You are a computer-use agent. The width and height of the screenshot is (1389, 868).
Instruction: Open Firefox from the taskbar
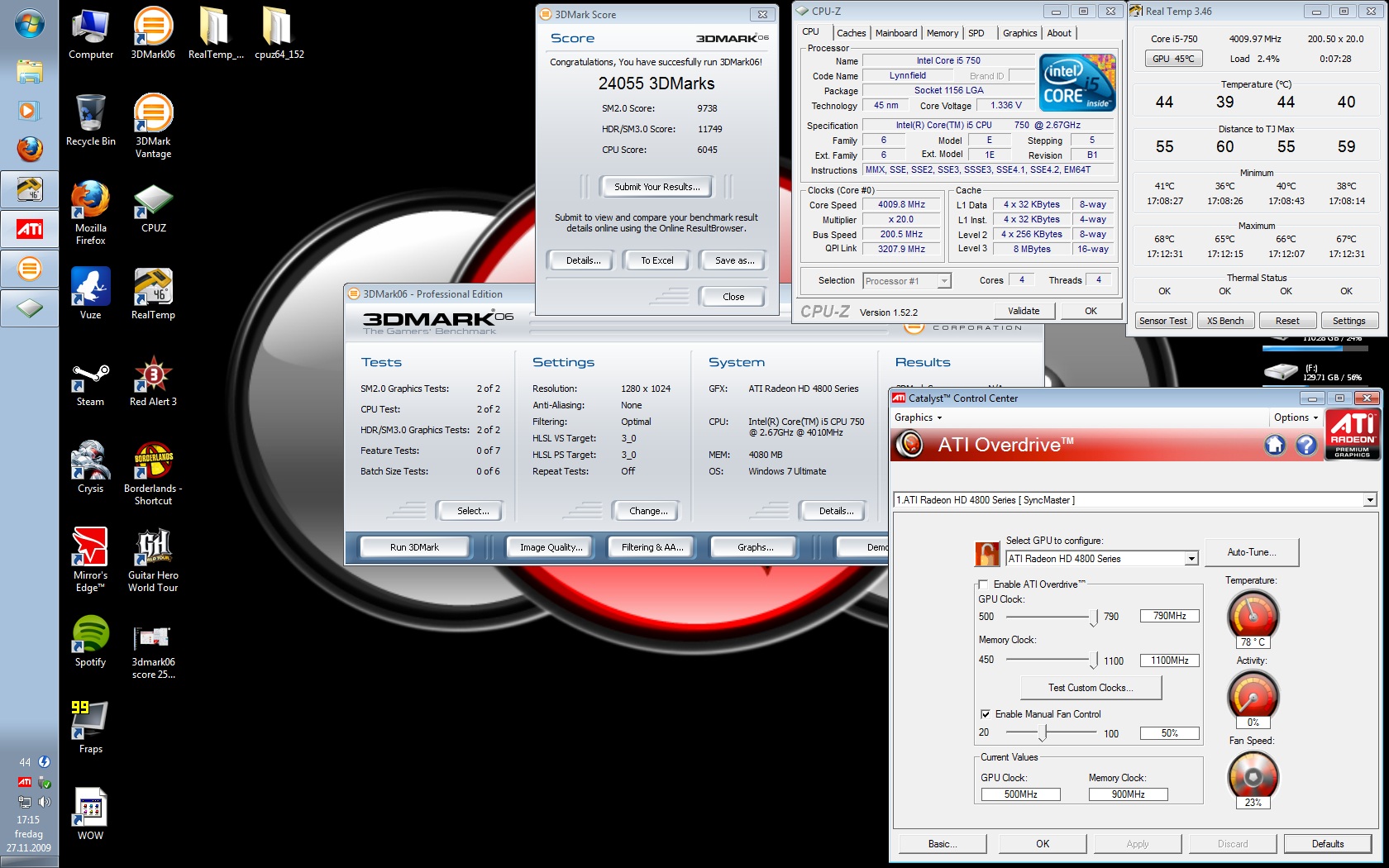tap(30, 150)
